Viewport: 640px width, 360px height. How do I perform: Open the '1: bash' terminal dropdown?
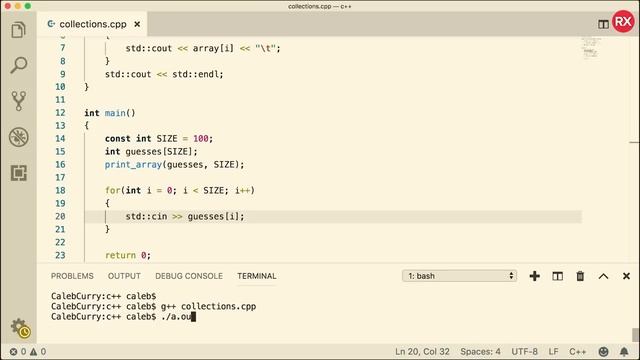point(460,276)
